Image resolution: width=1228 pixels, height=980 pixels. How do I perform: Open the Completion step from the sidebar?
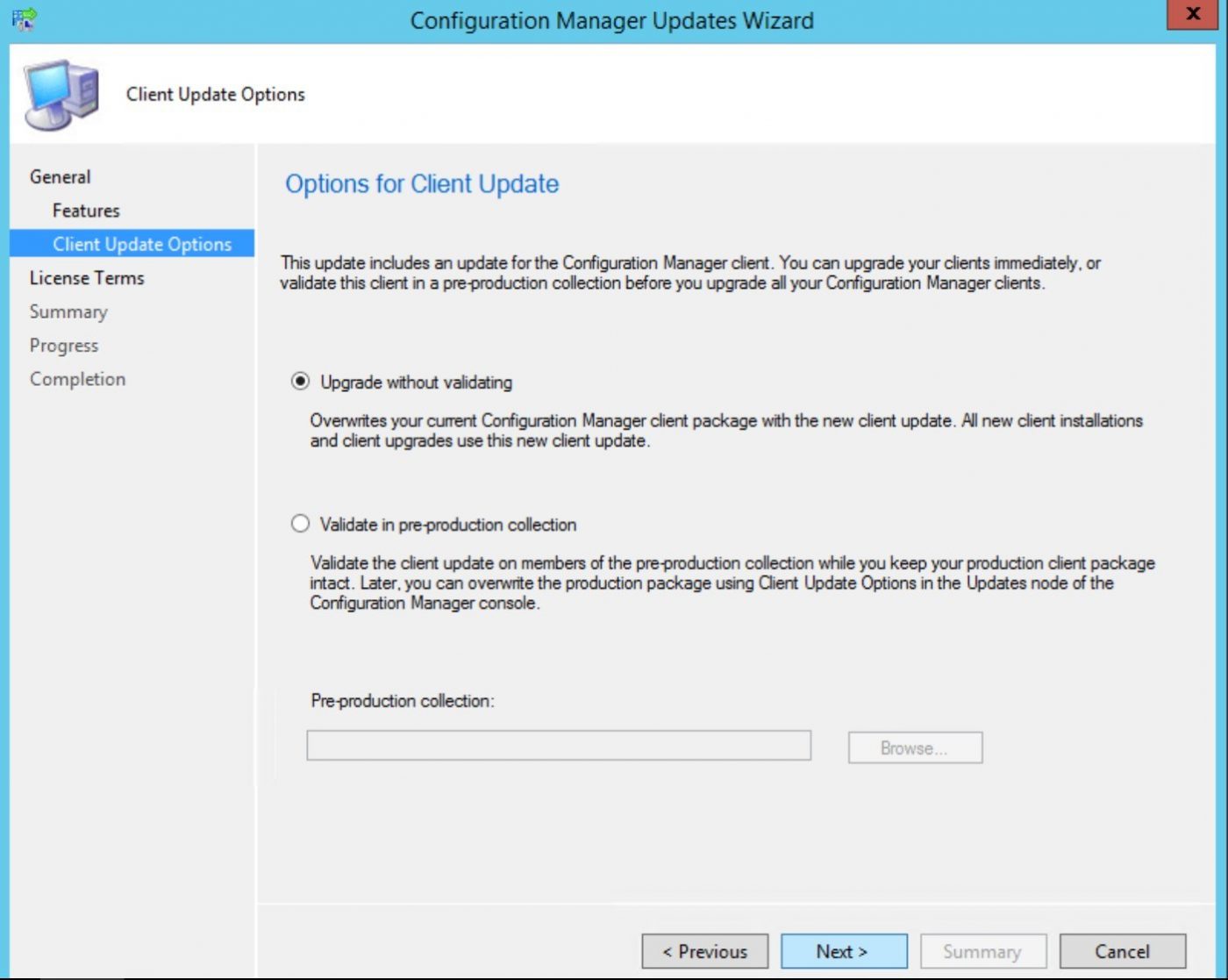click(x=77, y=378)
